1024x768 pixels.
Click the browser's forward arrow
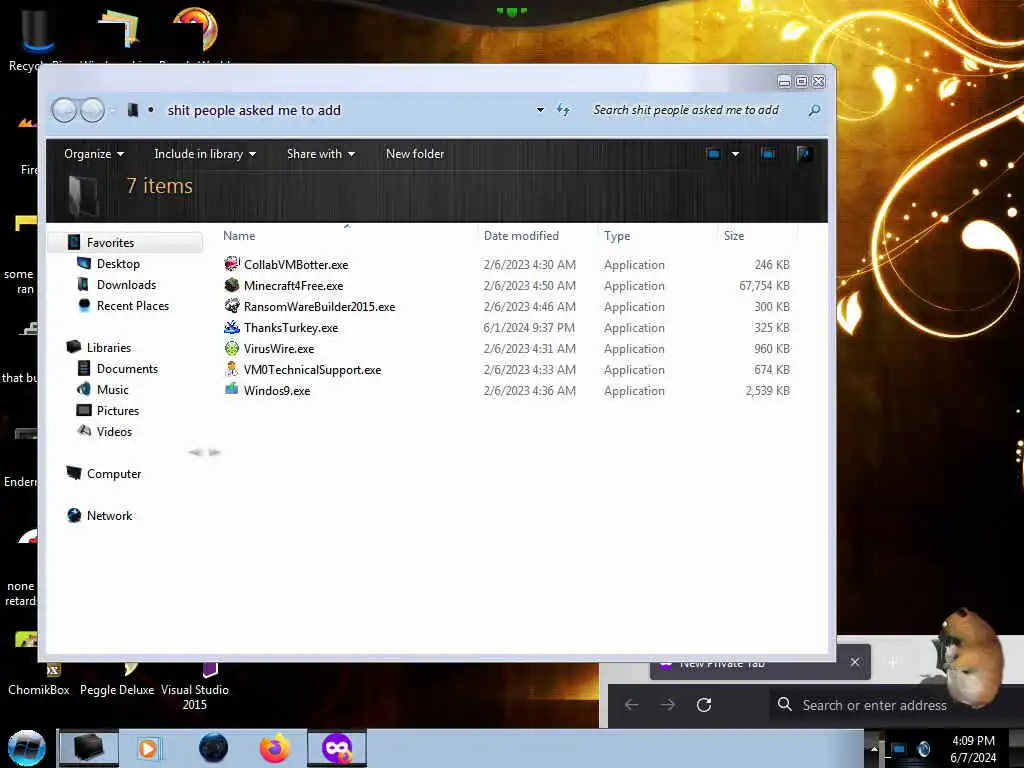point(667,705)
